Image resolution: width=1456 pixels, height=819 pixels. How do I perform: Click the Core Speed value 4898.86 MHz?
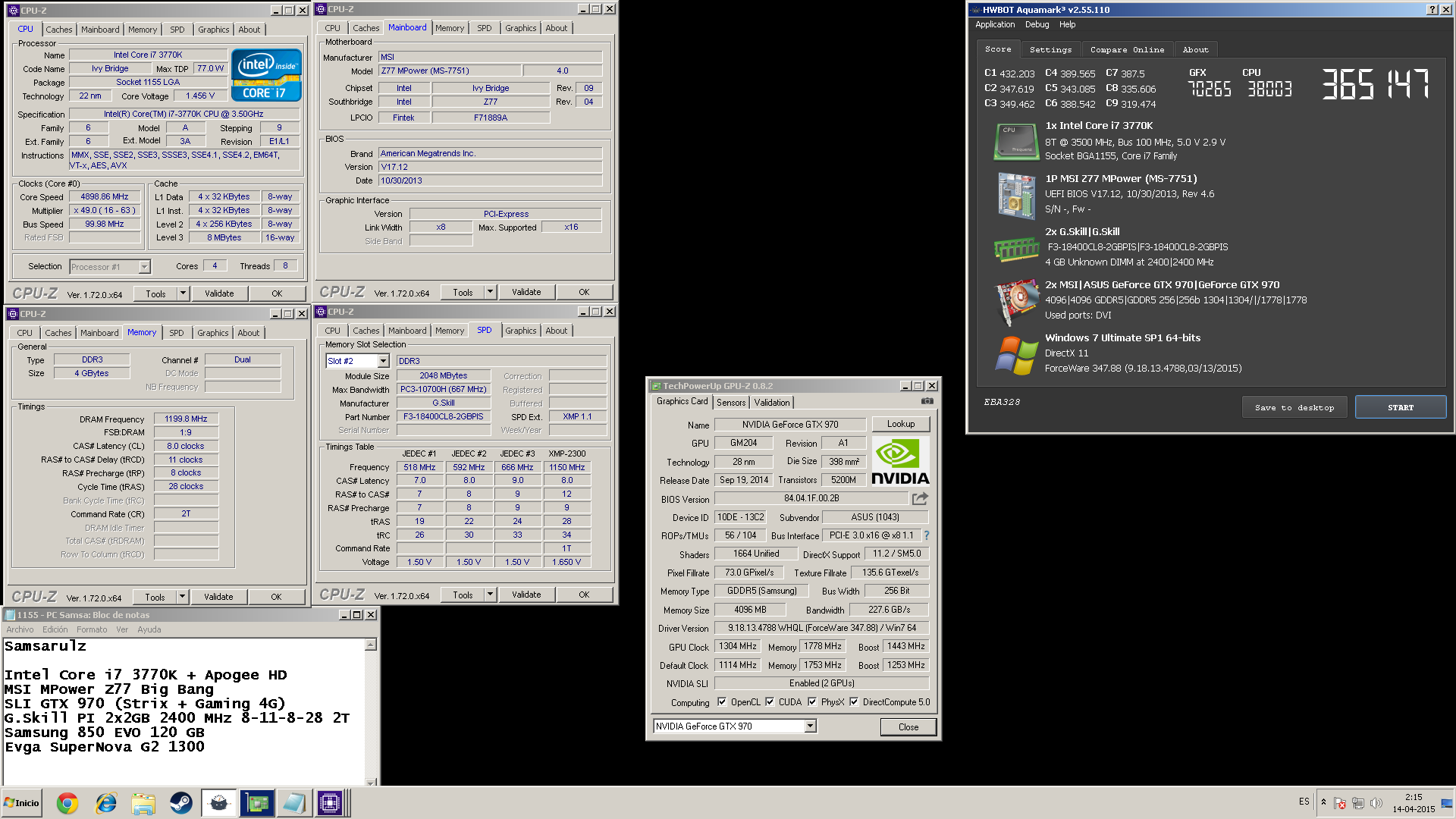[105, 196]
